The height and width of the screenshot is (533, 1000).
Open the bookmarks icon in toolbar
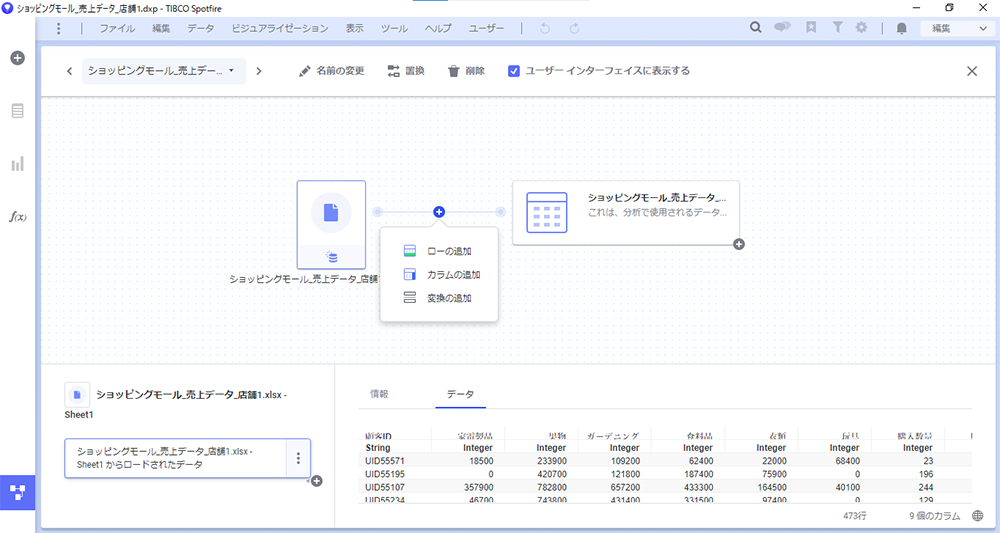point(811,27)
